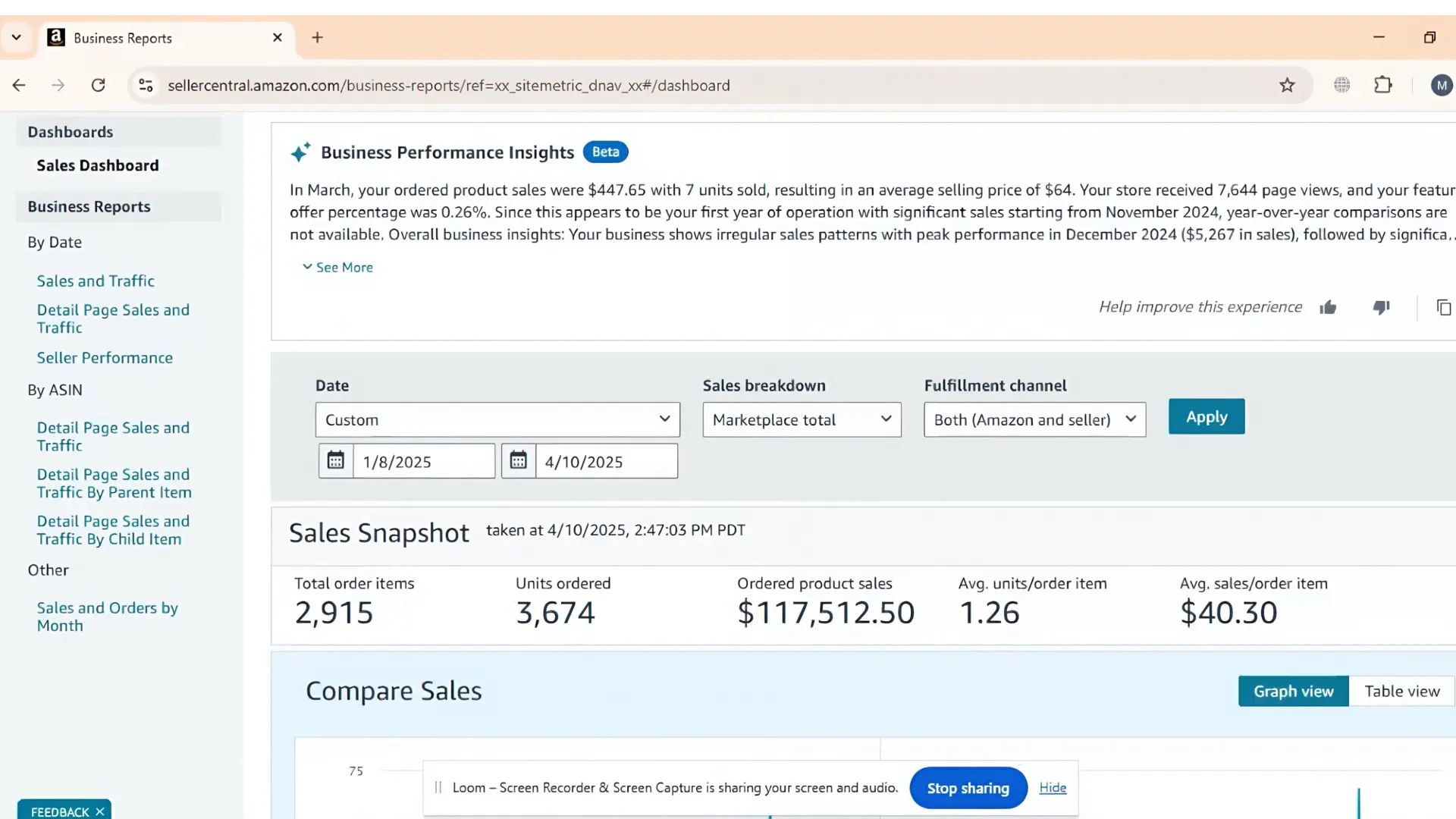Select Graph view toggle
Viewport: 1456px width, 819px height.
1293,691
